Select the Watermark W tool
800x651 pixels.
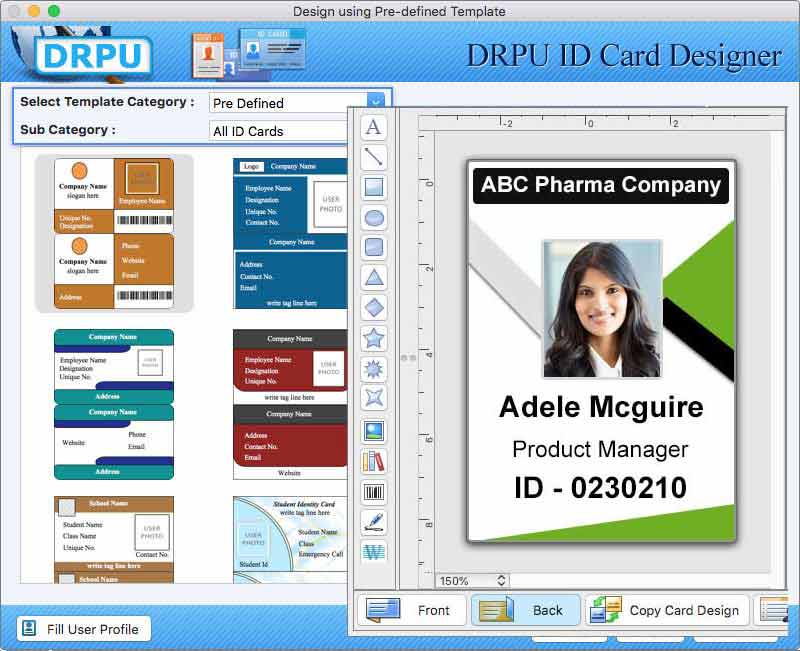tap(373, 552)
